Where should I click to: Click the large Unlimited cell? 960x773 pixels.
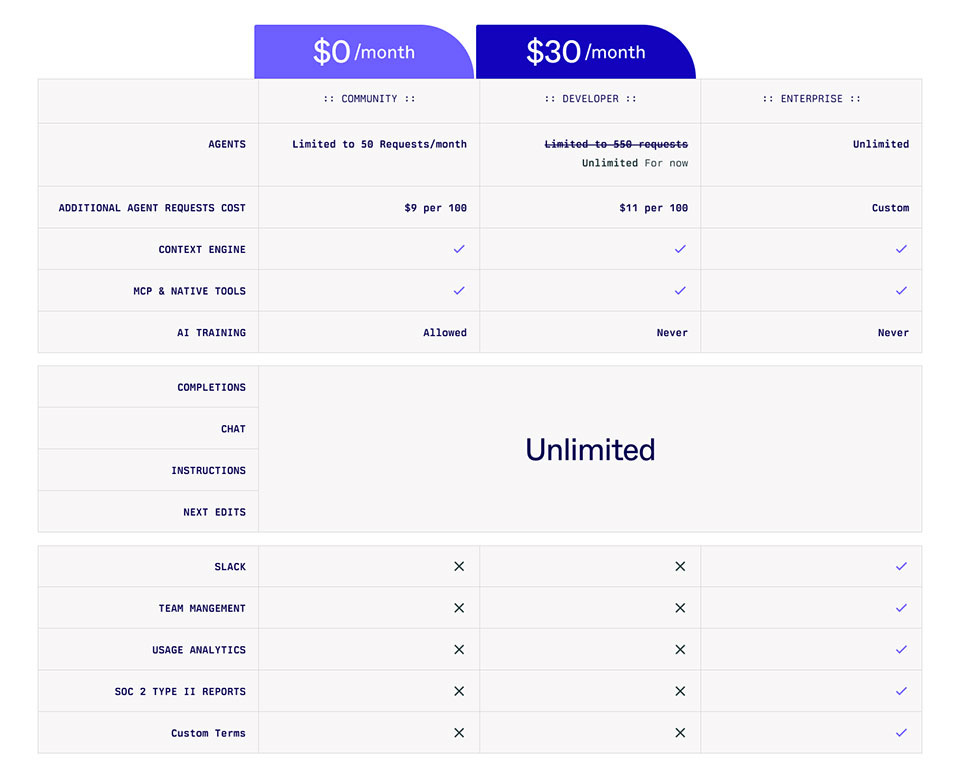pyautogui.click(x=590, y=449)
